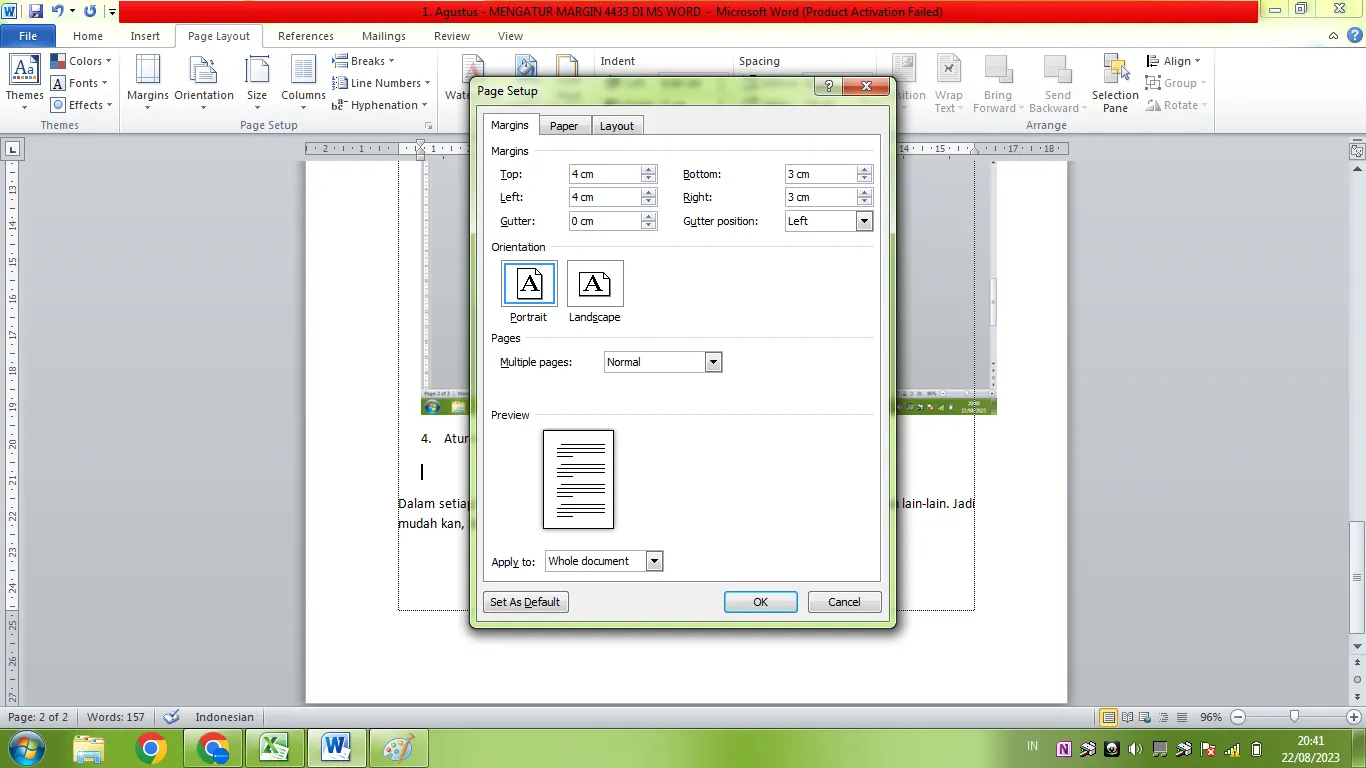Open the Apply to dropdown

coord(654,561)
